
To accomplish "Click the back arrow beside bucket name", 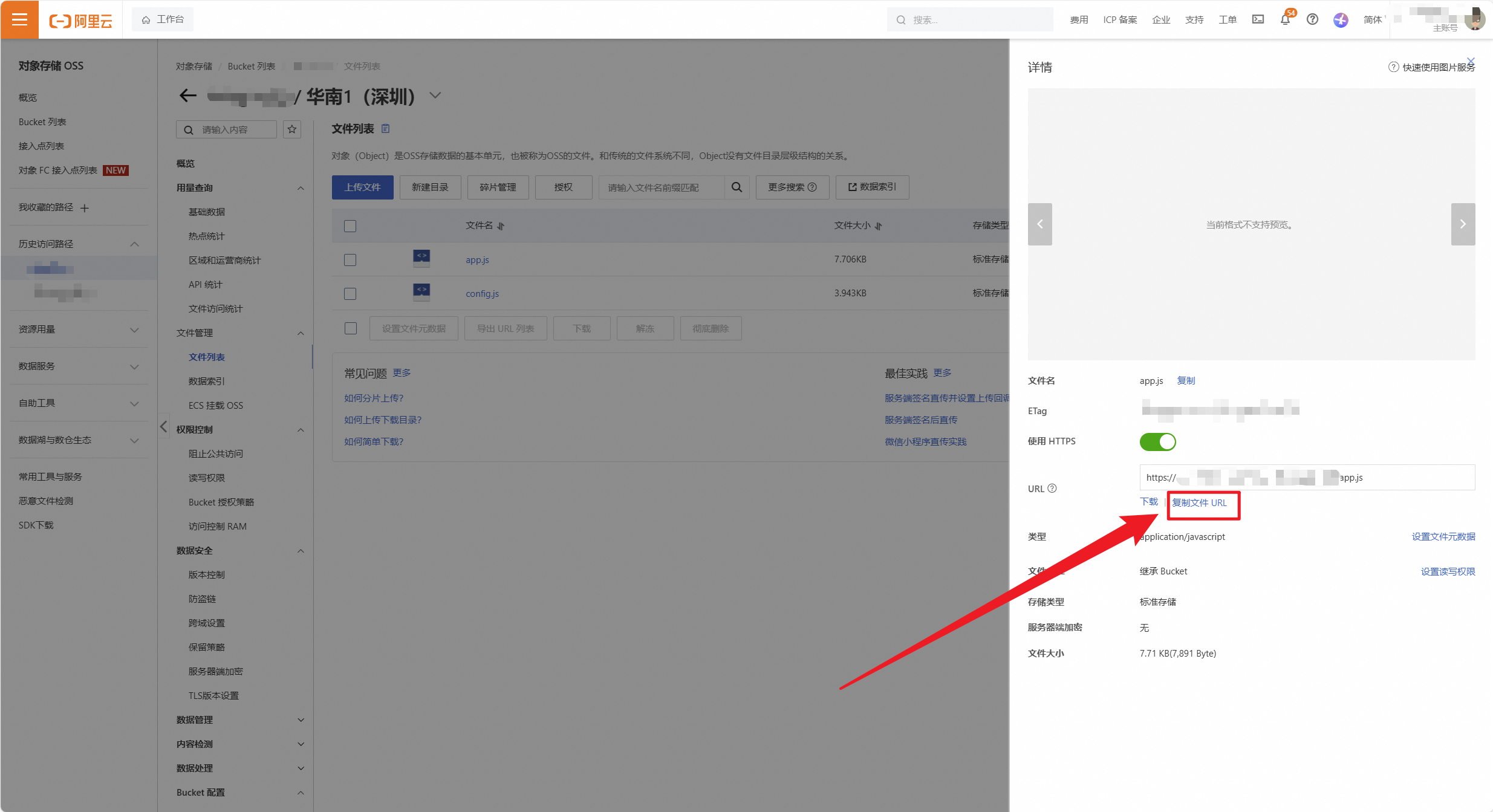I will pos(188,96).
